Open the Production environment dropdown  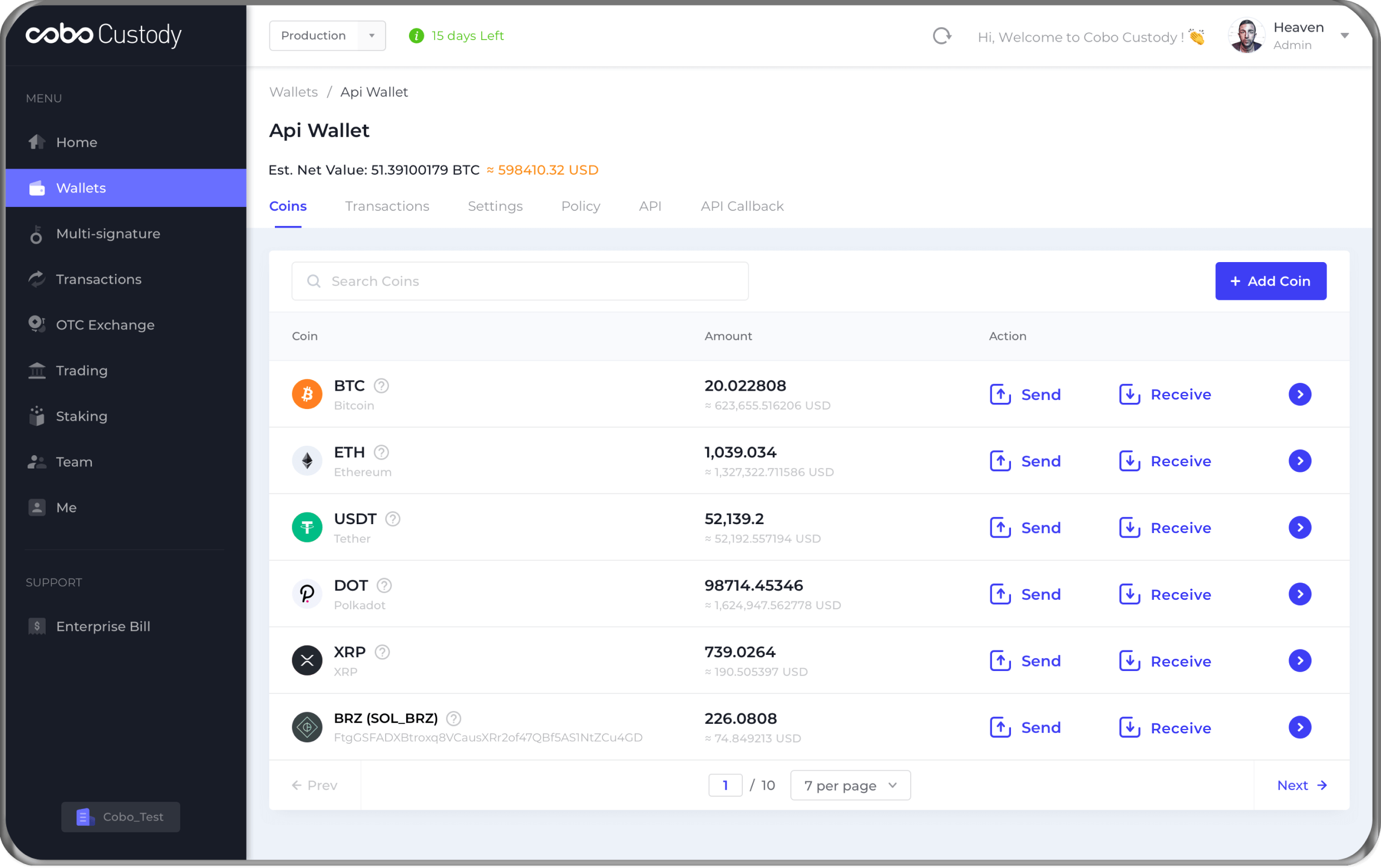point(328,36)
